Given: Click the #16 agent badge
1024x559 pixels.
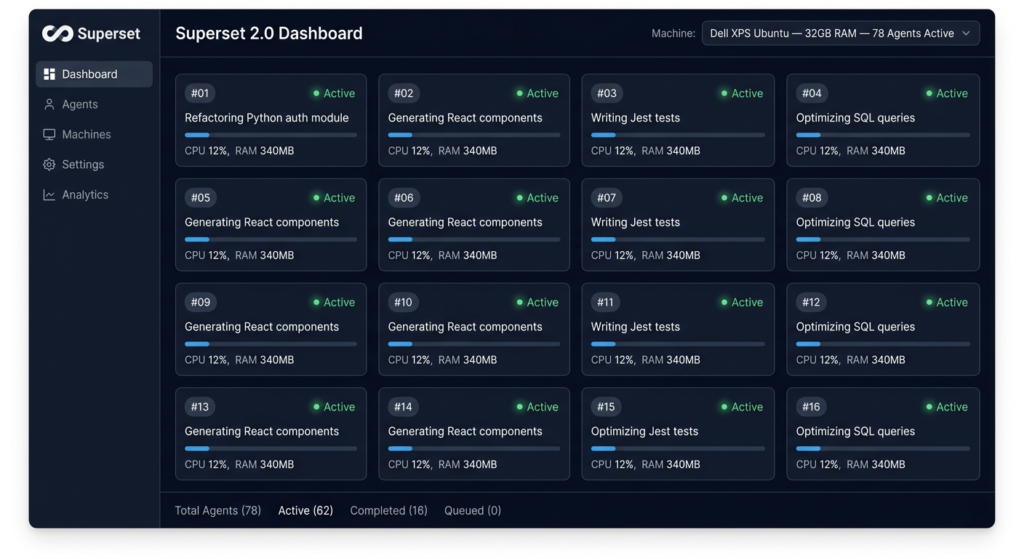Looking at the screenshot, I should tap(811, 407).
